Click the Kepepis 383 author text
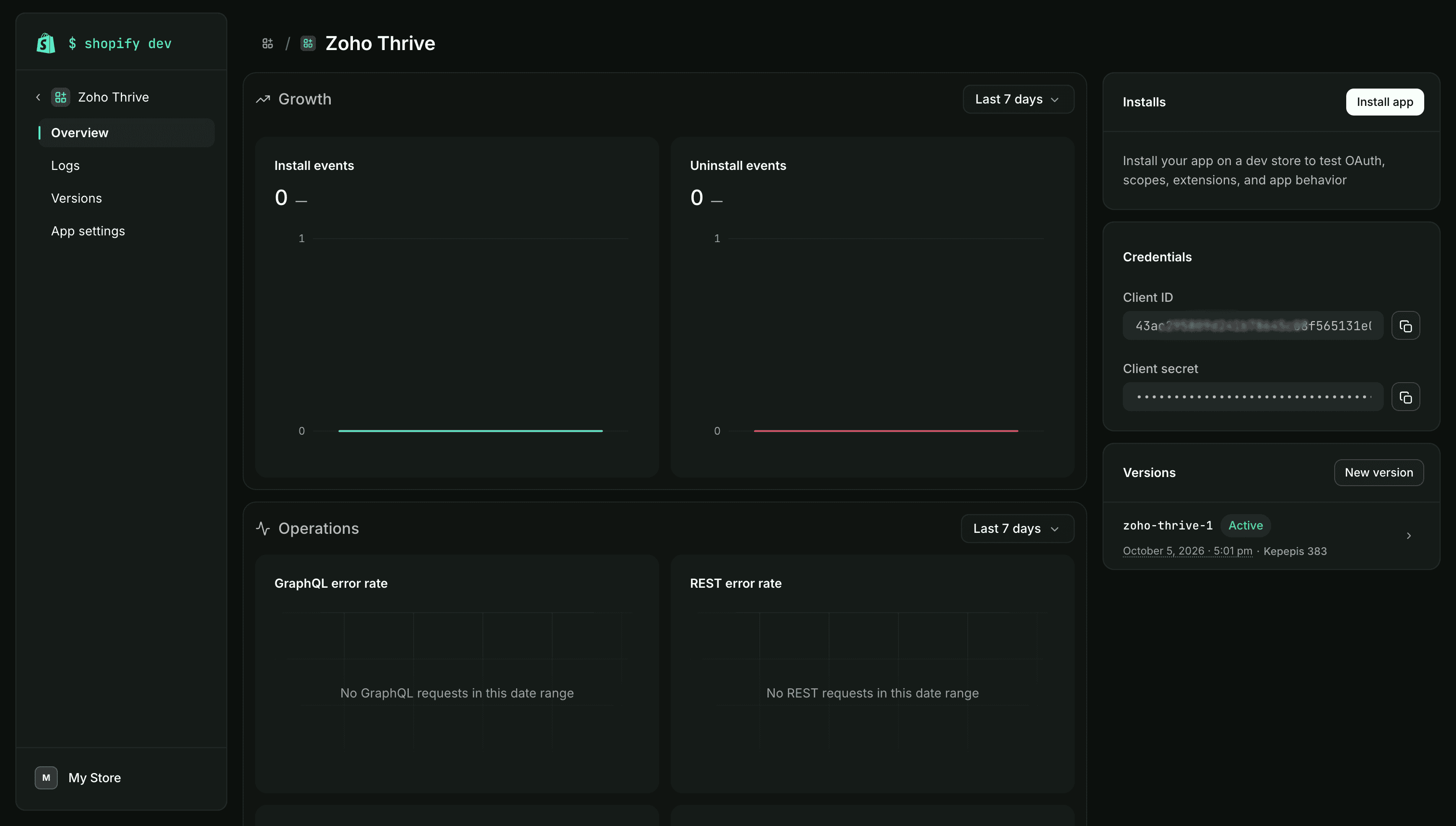This screenshot has width=1456, height=826. (x=1295, y=551)
